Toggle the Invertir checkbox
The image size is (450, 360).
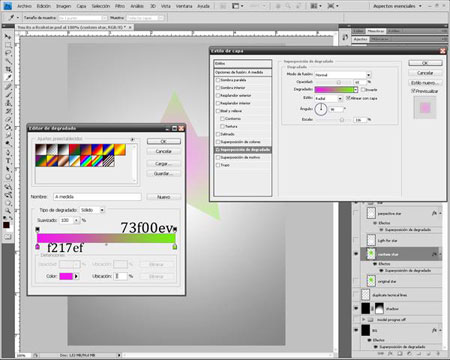tap(363, 90)
